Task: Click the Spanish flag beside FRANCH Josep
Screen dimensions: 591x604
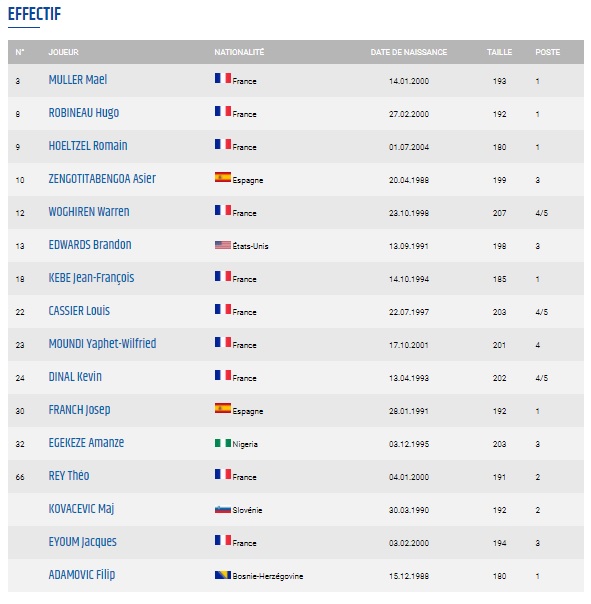Action: pos(223,408)
